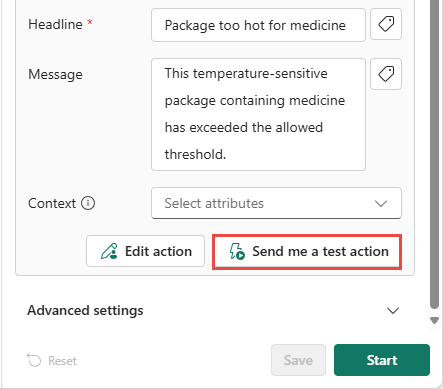
Task: Open the Select attributes dropdown
Action: [x=276, y=203]
